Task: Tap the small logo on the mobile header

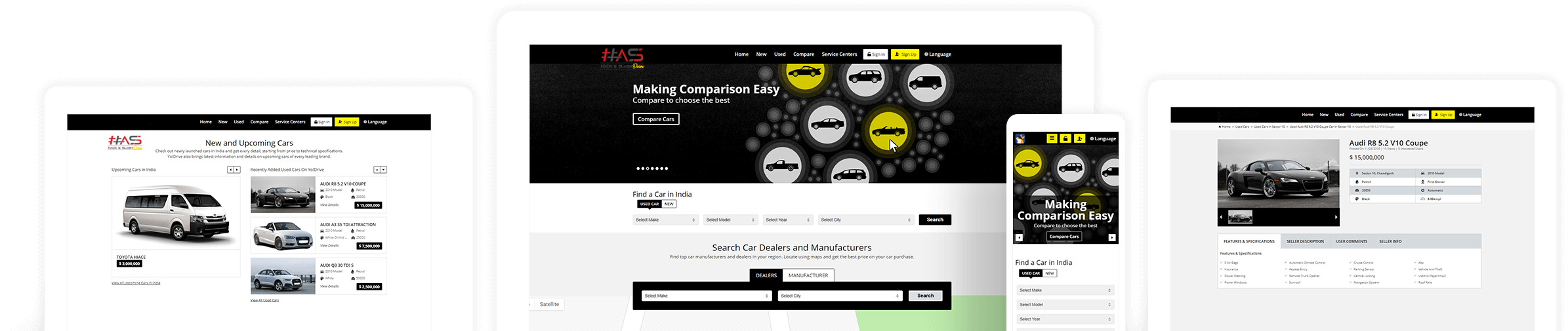Action: [1020, 138]
